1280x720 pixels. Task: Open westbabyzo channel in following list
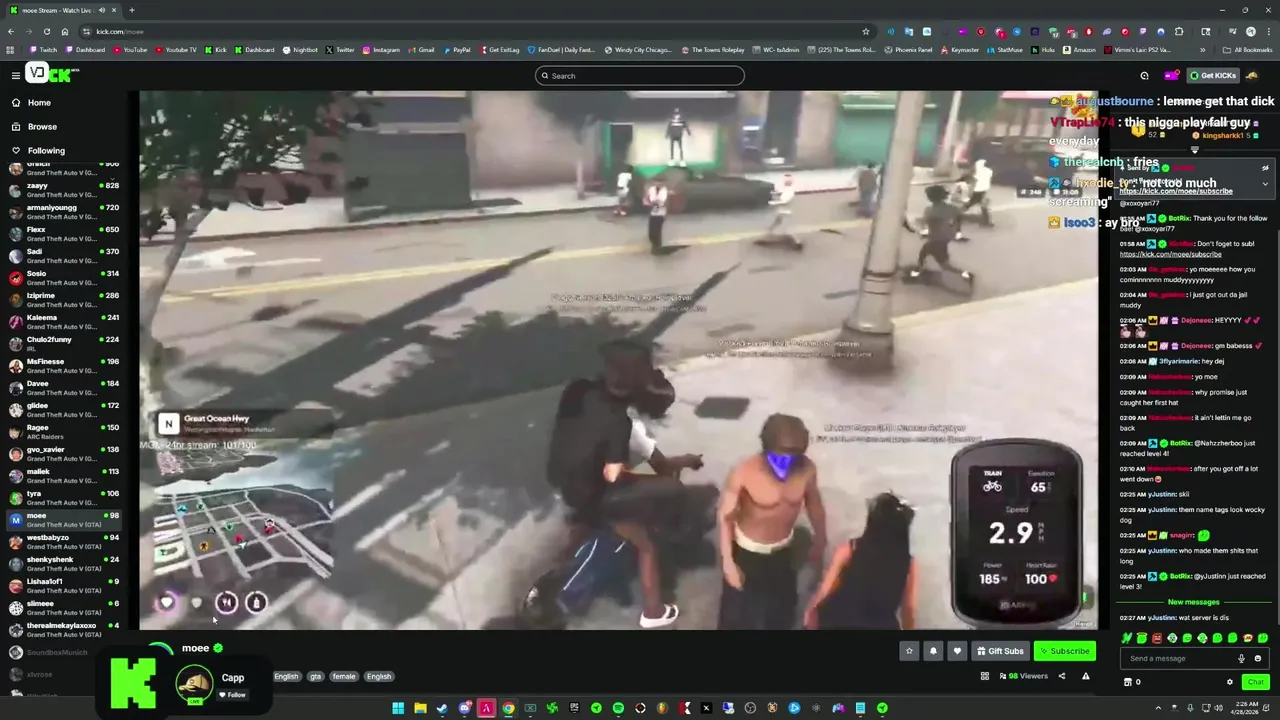pyautogui.click(x=64, y=541)
